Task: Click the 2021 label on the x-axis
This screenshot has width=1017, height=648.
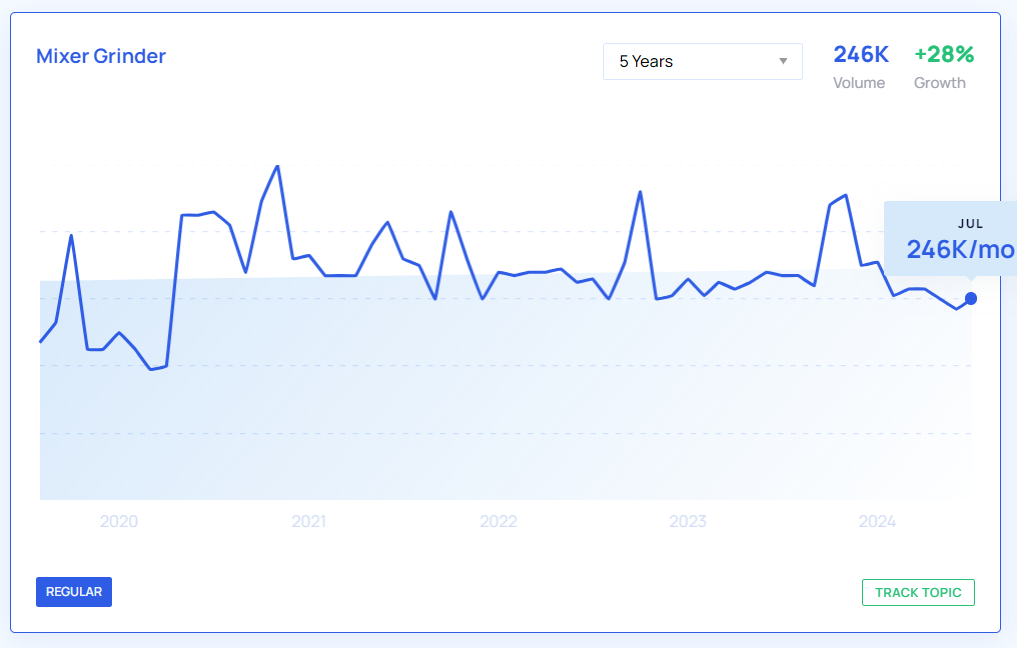Action: 308,521
